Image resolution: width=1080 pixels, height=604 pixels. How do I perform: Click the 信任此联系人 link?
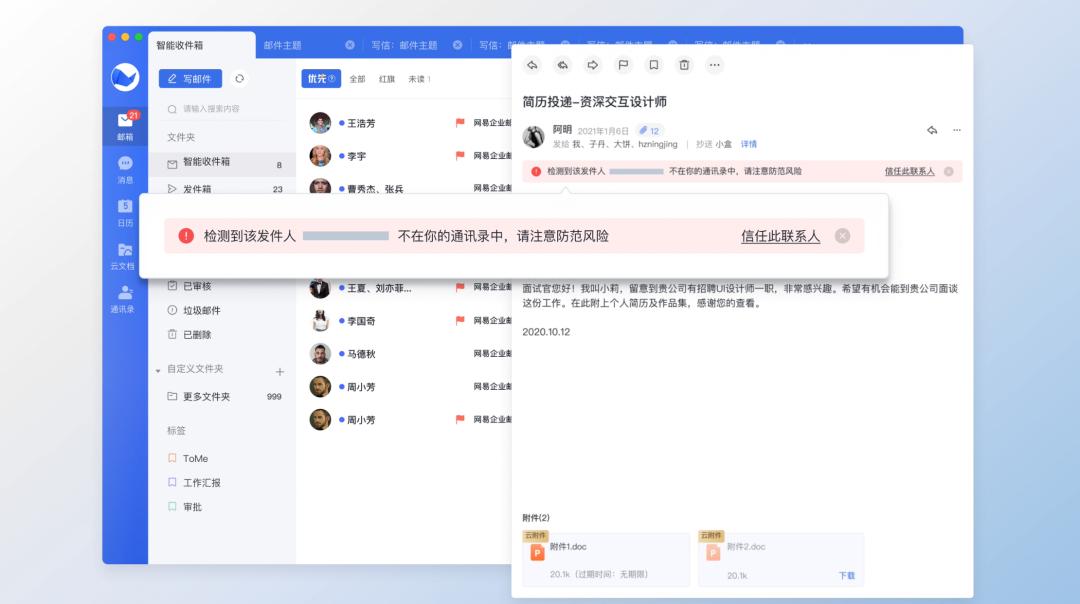pos(779,237)
